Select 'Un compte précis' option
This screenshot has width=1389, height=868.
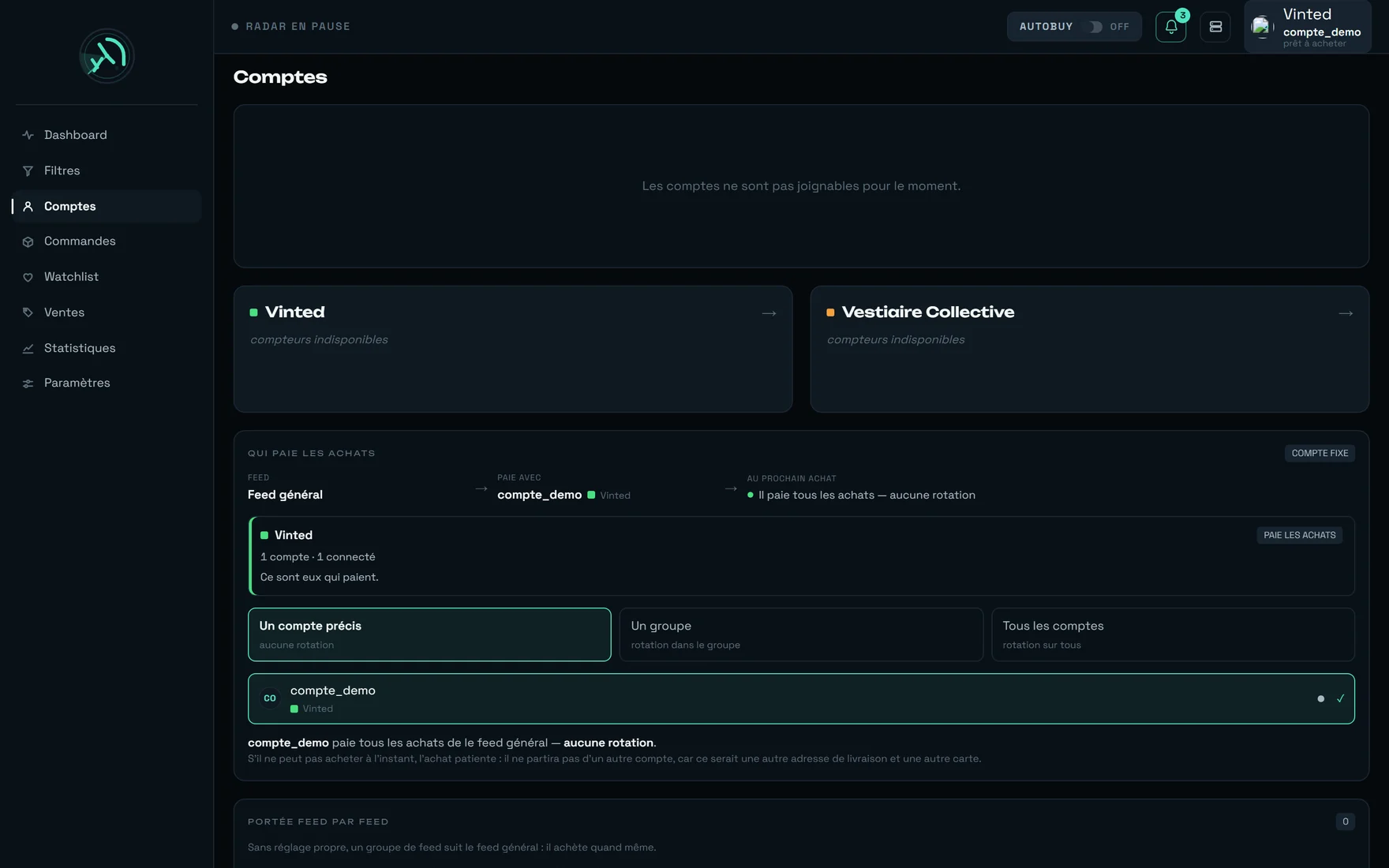pos(429,634)
